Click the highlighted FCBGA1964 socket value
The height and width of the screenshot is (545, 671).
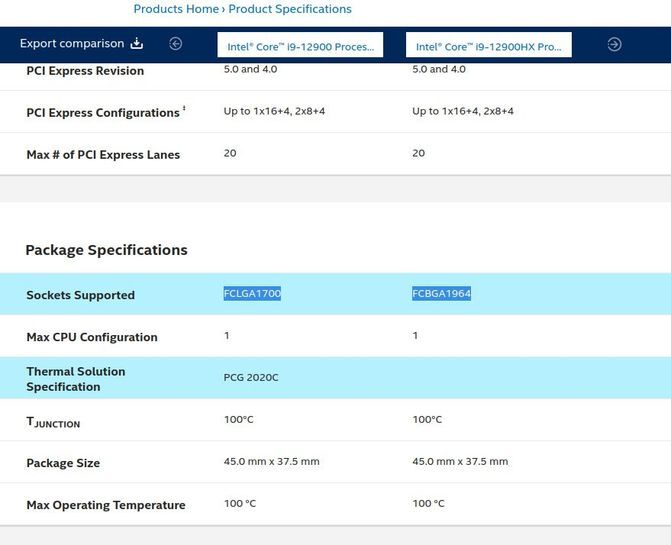tap(441, 293)
